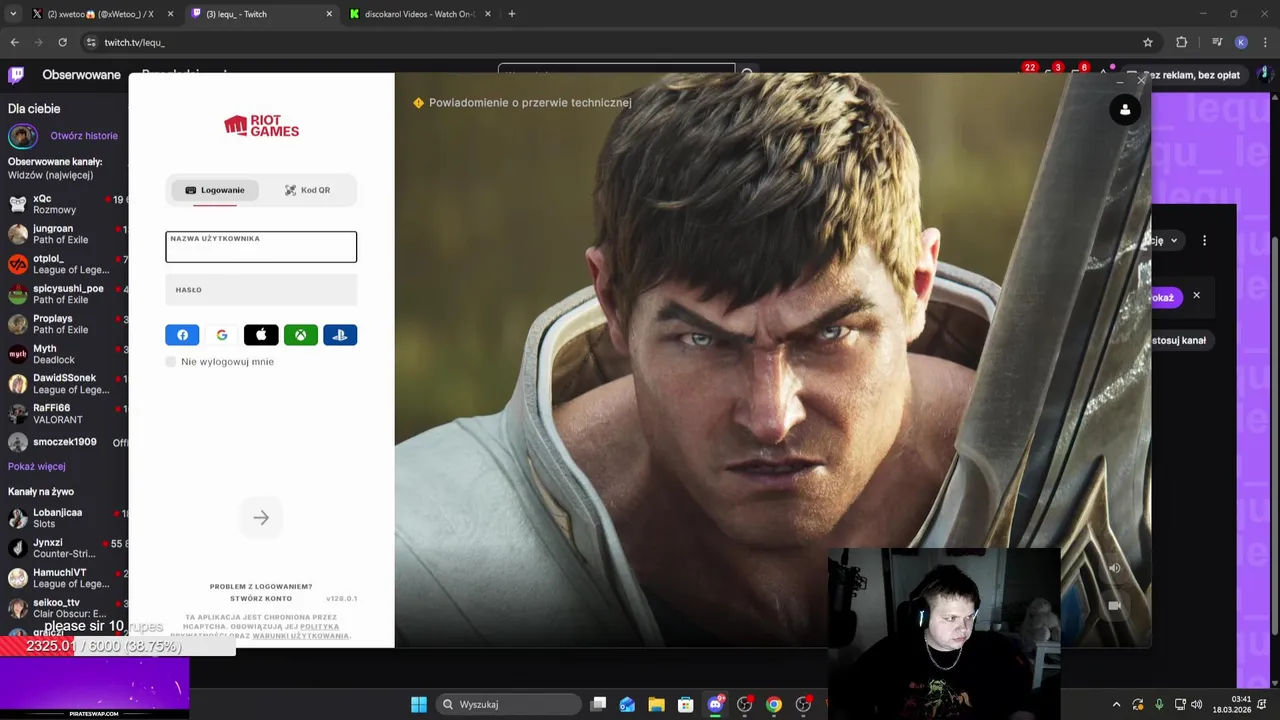Open Chrome three-dot menu
1280x720 pixels.
pos(1266,42)
